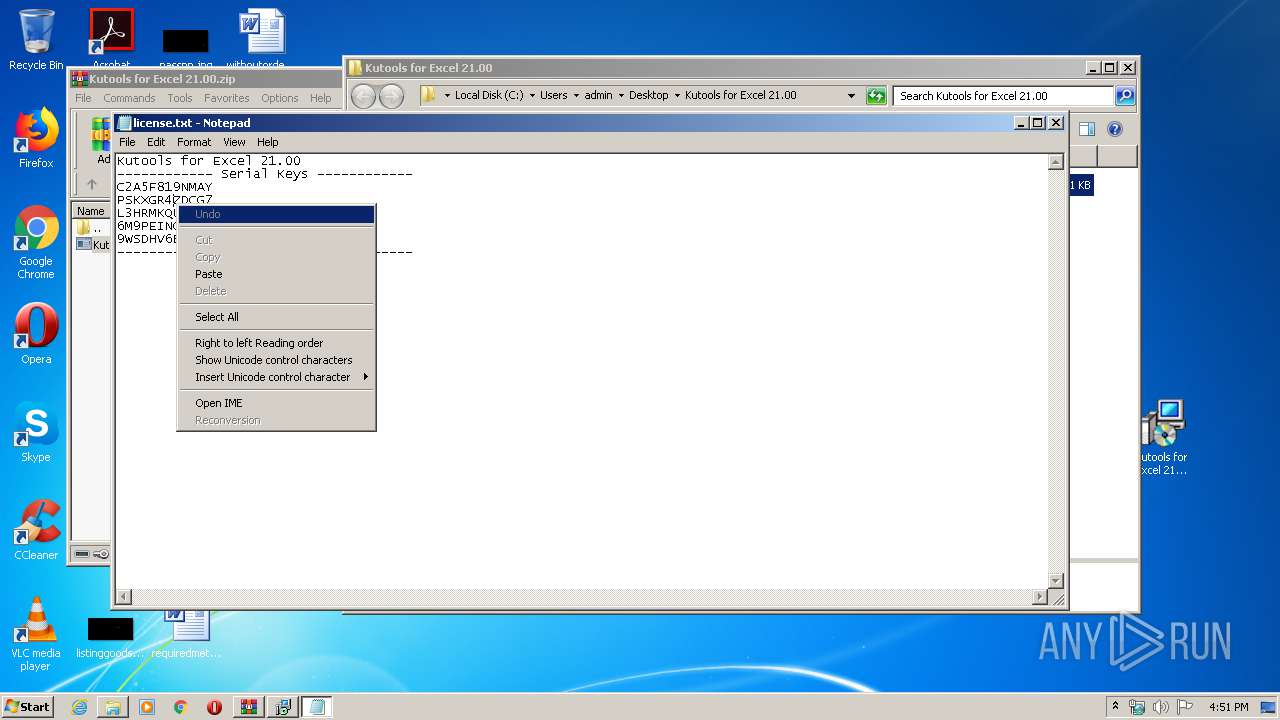Open the Favorites menu in the WinRAR window
The height and width of the screenshot is (720, 1280).
point(227,98)
